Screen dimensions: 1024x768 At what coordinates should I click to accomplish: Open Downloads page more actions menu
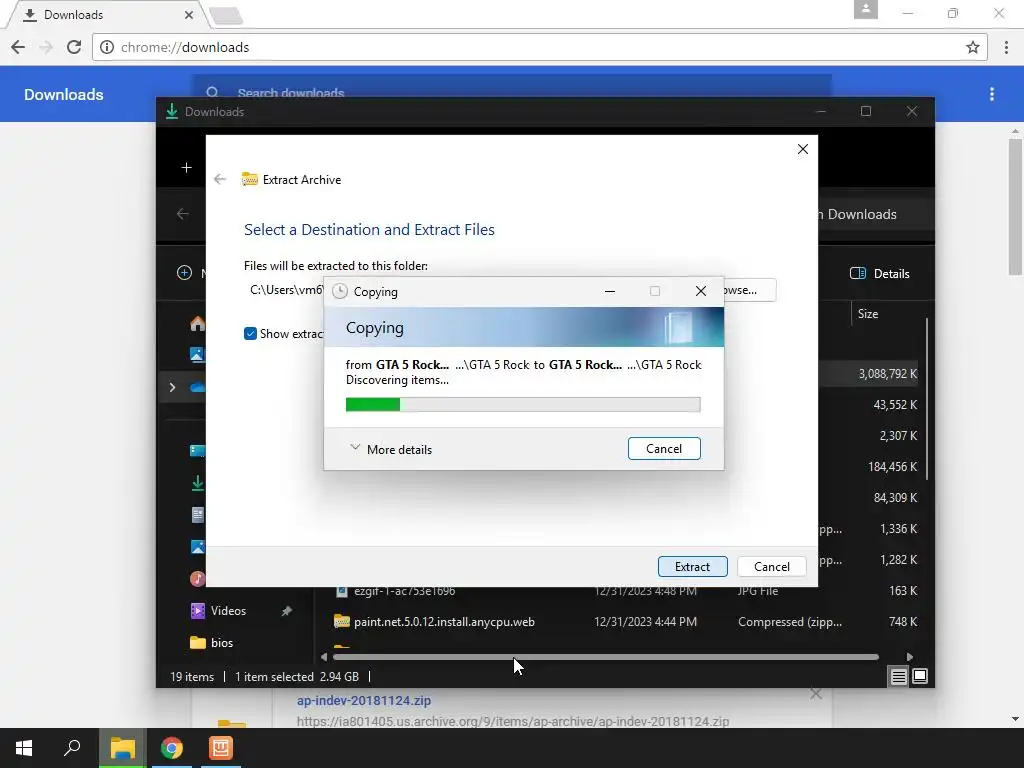991,94
